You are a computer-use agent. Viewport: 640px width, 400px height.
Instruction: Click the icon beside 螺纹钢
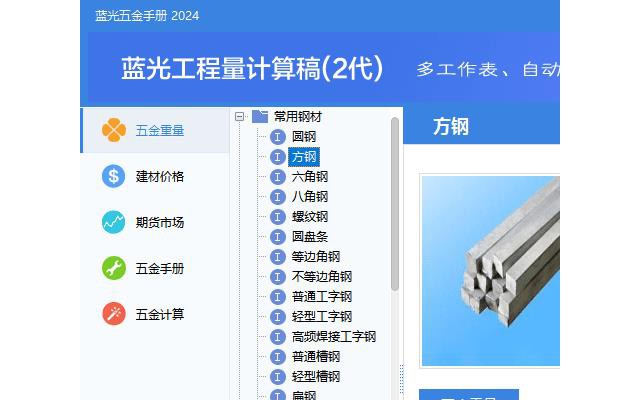click(x=278, y=217)
